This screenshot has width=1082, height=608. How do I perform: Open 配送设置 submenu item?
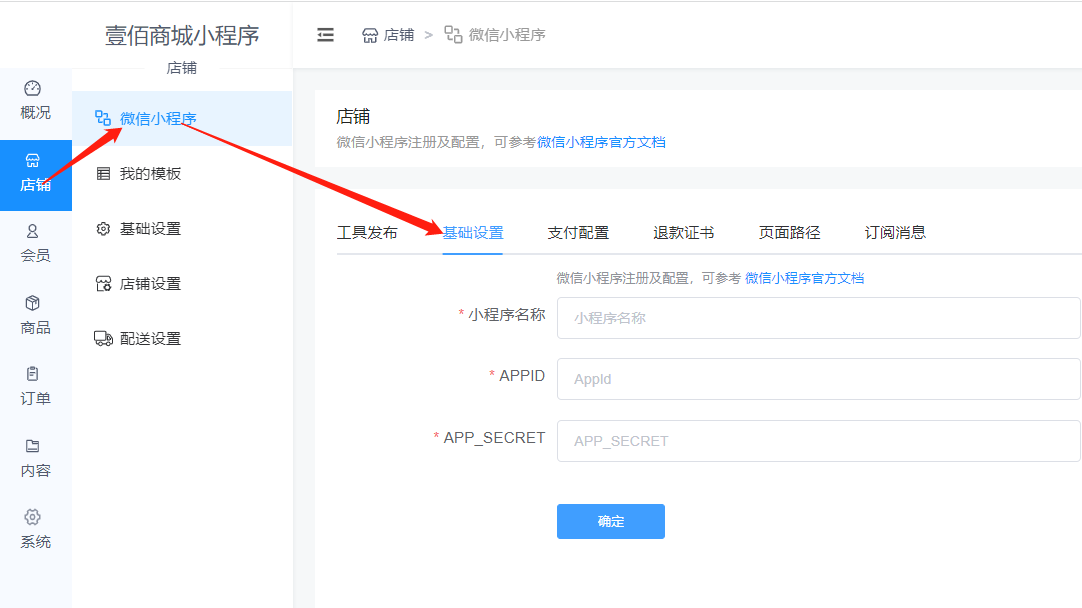coord(182,339)
